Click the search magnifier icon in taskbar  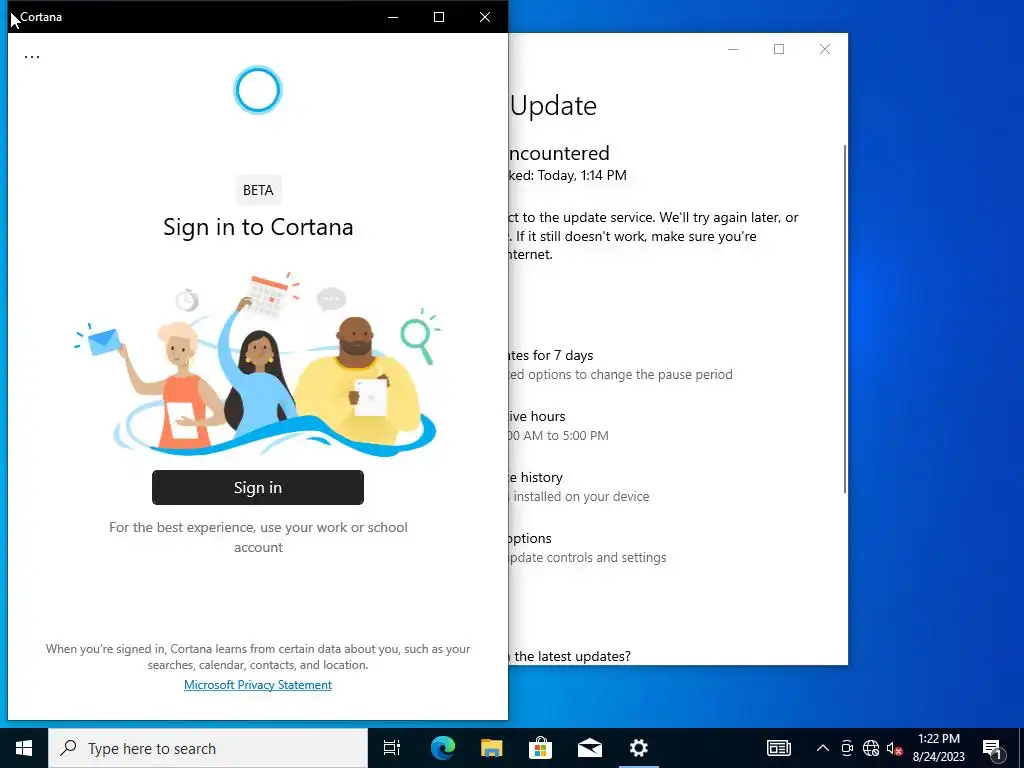68,748
